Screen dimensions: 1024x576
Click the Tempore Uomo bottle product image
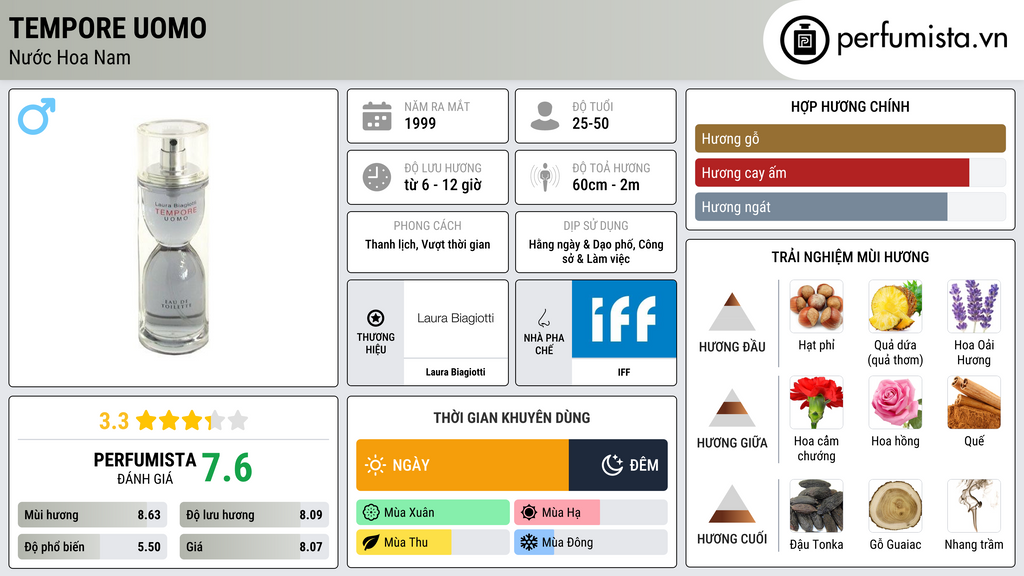[x=173, y=238]
